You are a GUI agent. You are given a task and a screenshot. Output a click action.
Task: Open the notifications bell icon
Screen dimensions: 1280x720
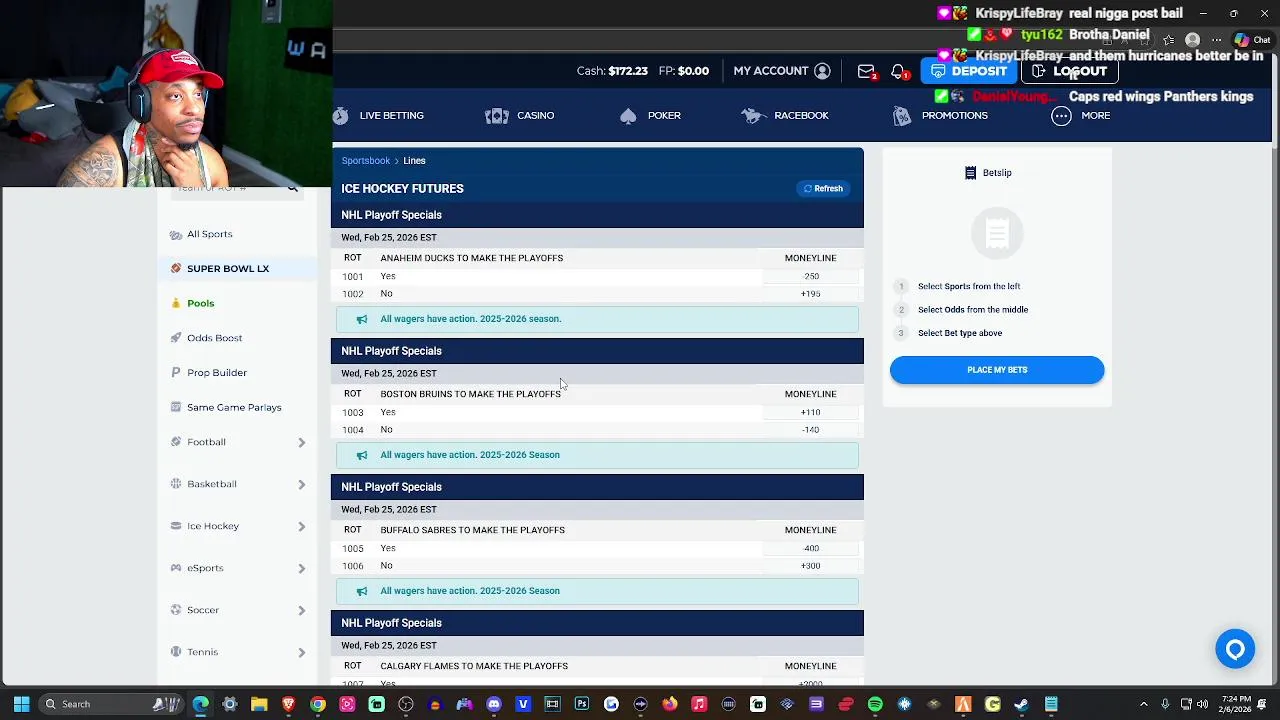click(898, 71)
